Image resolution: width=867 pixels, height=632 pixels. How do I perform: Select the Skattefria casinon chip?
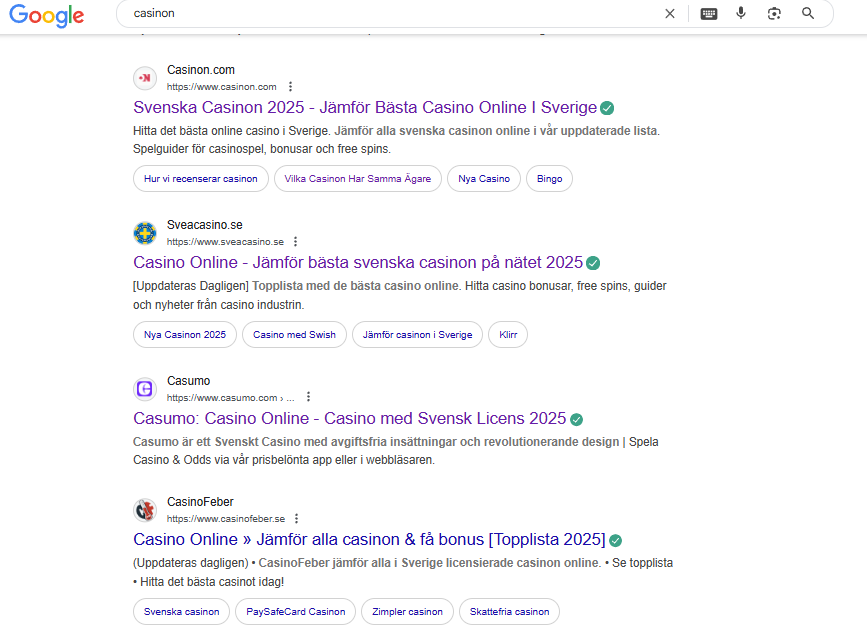pos(509,612)
